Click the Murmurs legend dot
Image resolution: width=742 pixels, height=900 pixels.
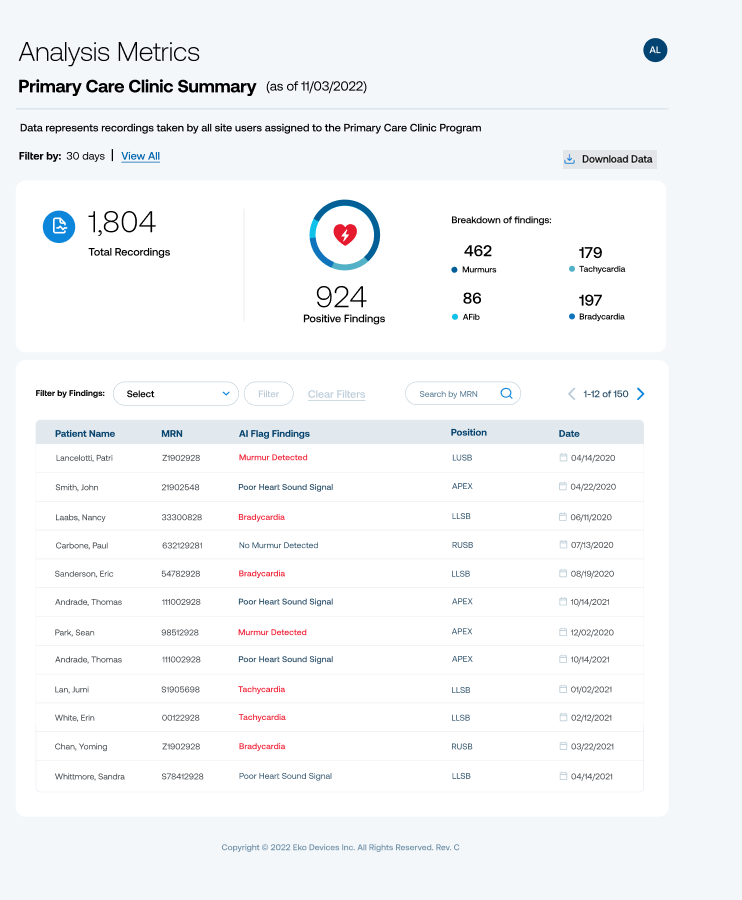click(454, 270)
